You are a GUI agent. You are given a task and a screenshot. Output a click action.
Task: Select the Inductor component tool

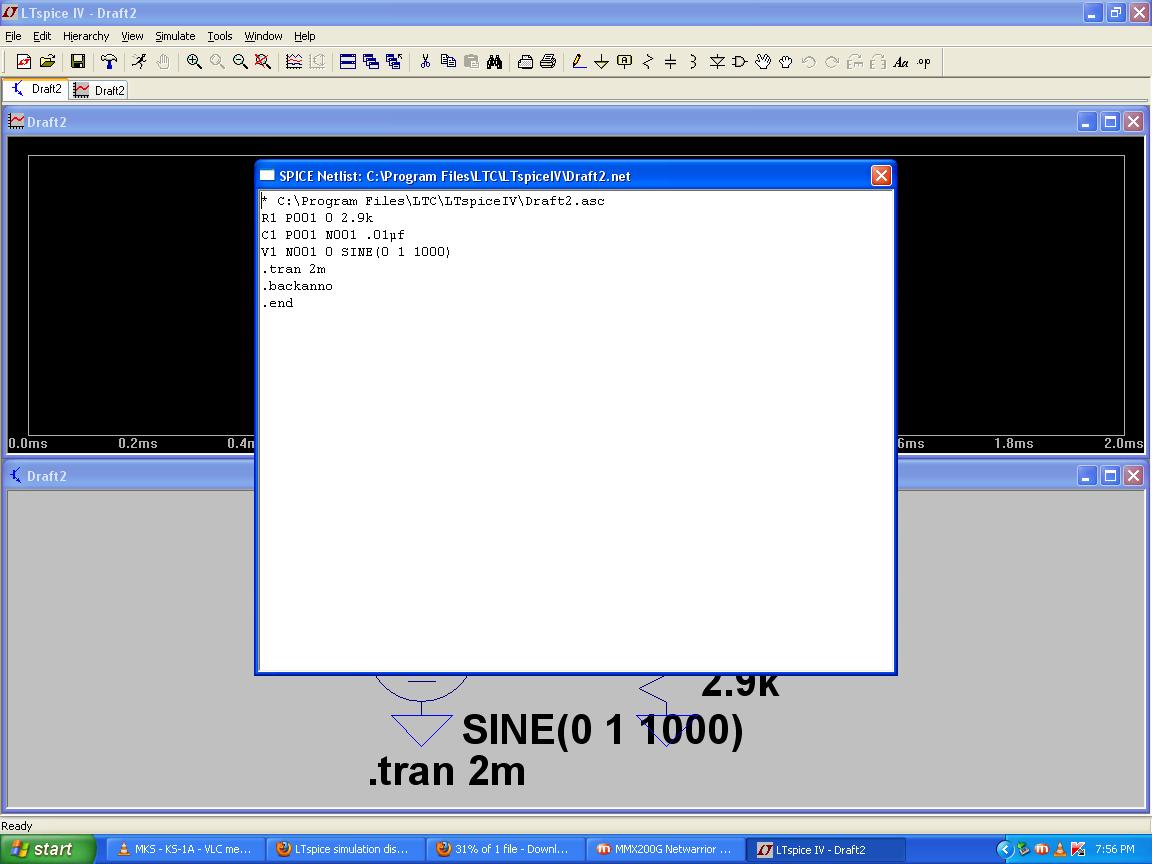tap(693, 62)
